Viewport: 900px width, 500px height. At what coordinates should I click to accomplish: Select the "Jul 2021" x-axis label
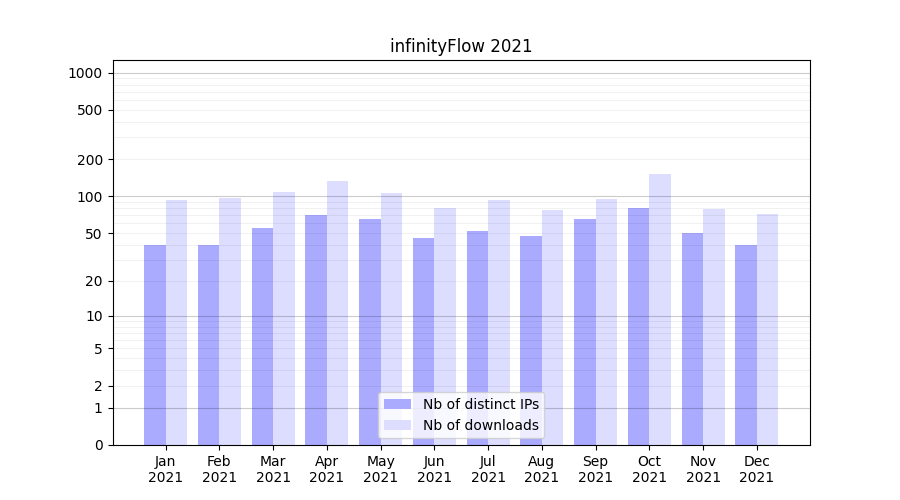[x=488, y=469]
